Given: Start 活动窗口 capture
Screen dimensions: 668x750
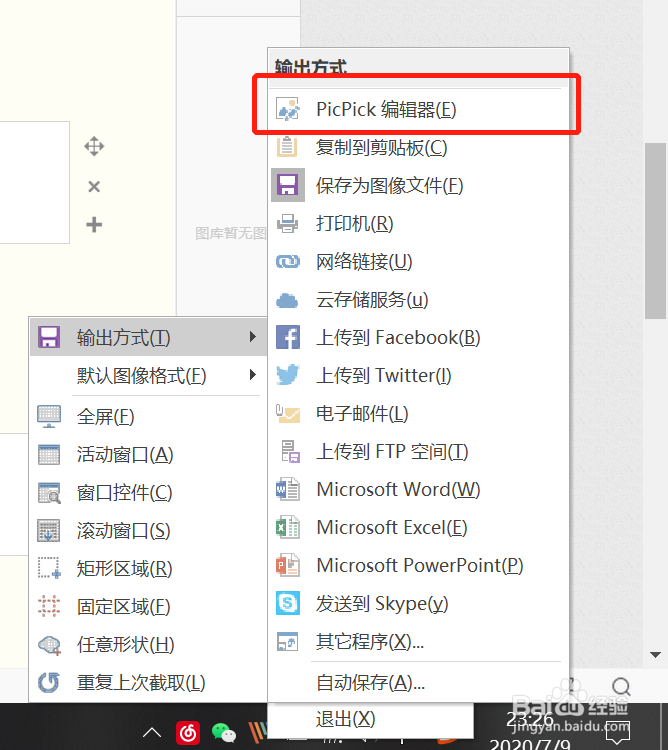Looking at the screenshot, I should [x=148, y=454].
